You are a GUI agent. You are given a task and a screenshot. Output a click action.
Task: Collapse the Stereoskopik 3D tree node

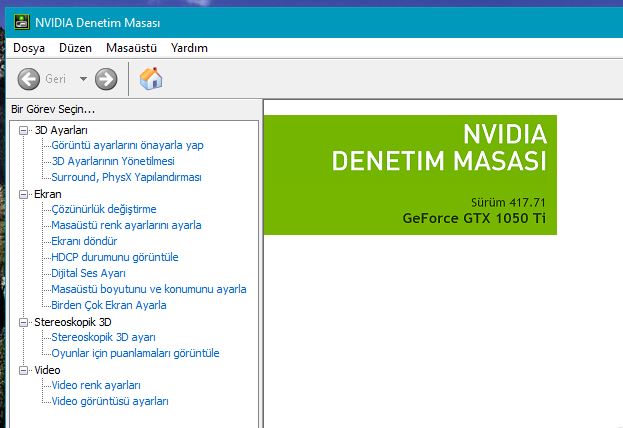pyautogui.click(x=23, y=322)
